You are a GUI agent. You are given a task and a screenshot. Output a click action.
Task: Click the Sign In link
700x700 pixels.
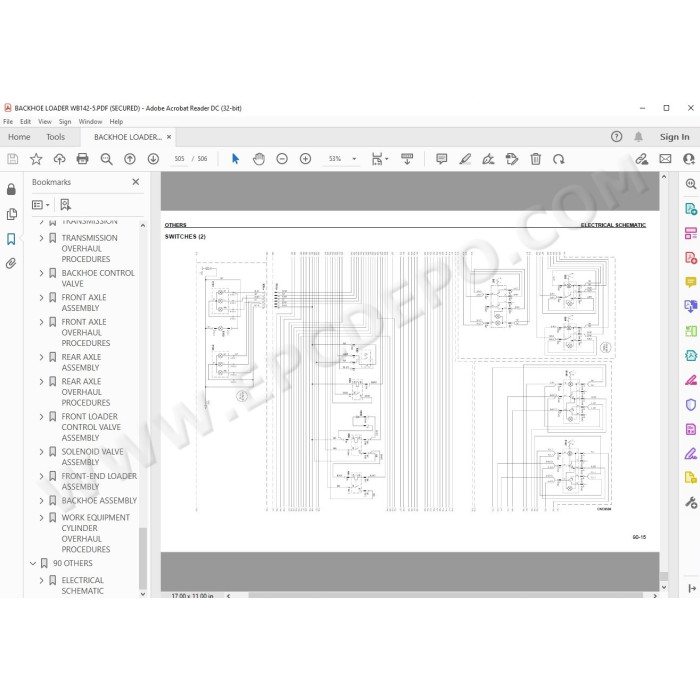point(675,137)
